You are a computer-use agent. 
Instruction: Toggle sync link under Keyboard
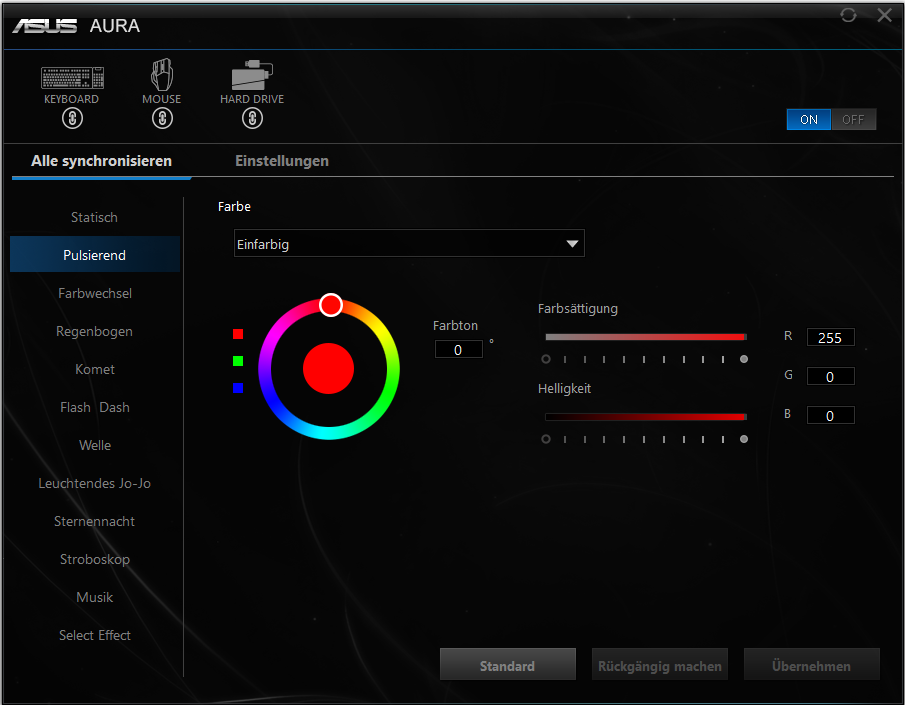coord(72,118)
